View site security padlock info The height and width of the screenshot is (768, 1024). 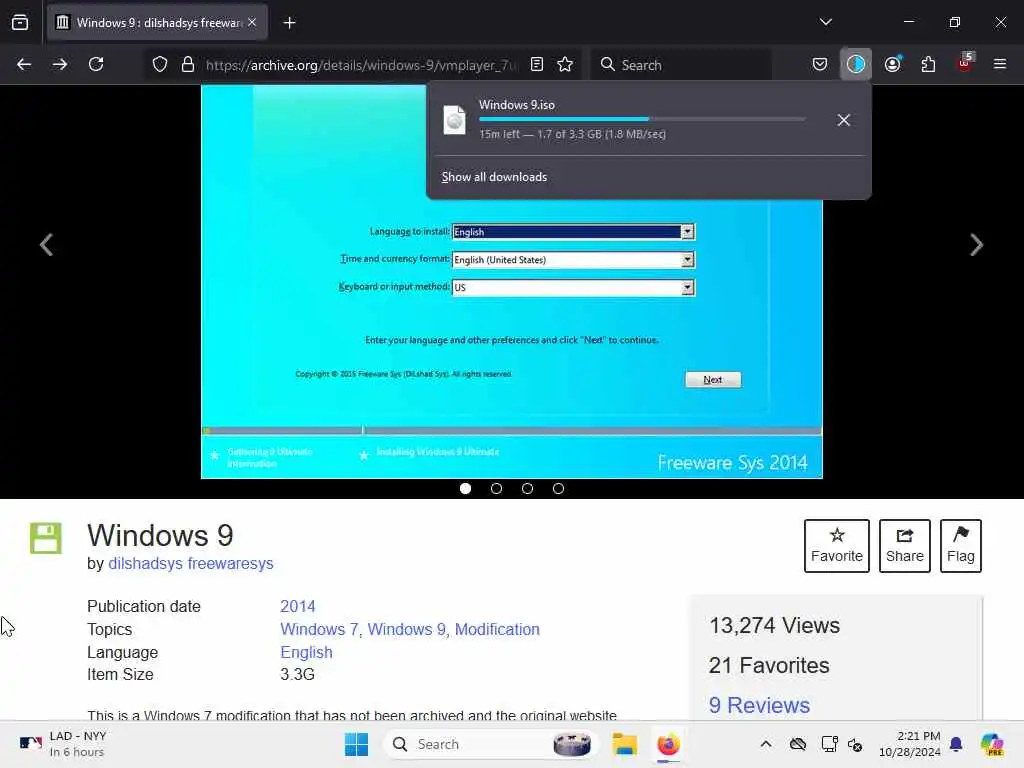coord(188,64)
